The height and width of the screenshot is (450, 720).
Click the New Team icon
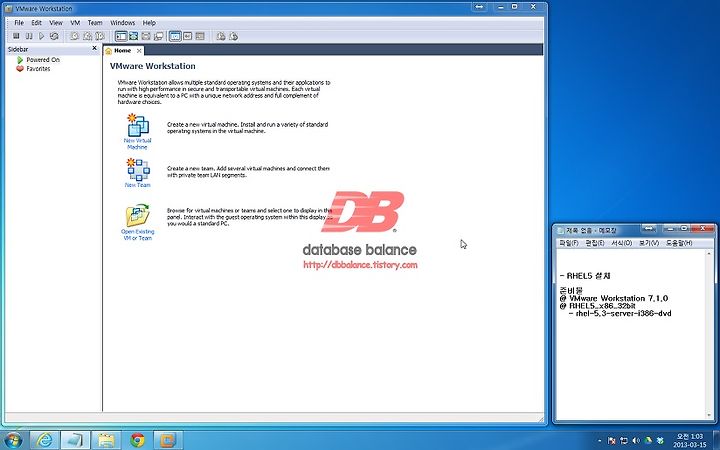(137, 170)
